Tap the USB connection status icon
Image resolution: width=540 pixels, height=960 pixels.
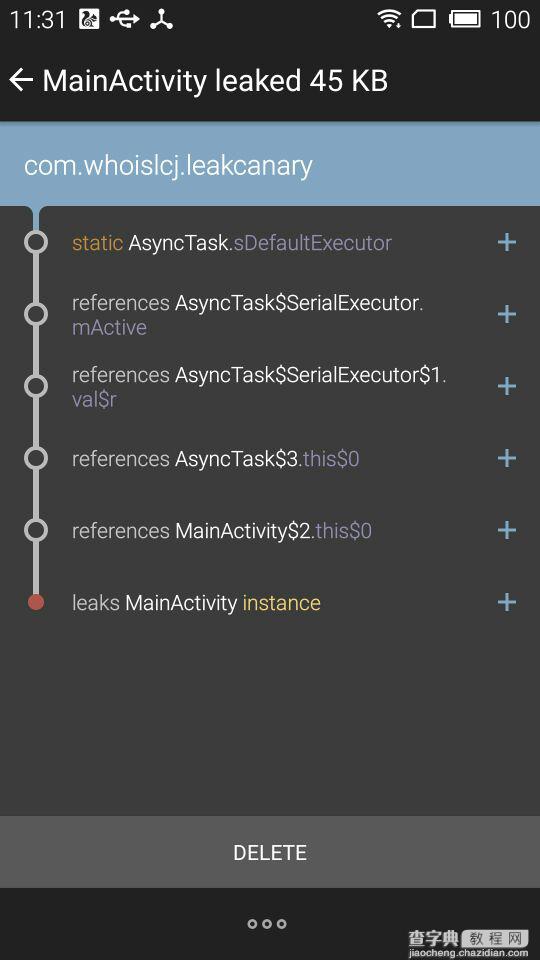tap(124, 20)
